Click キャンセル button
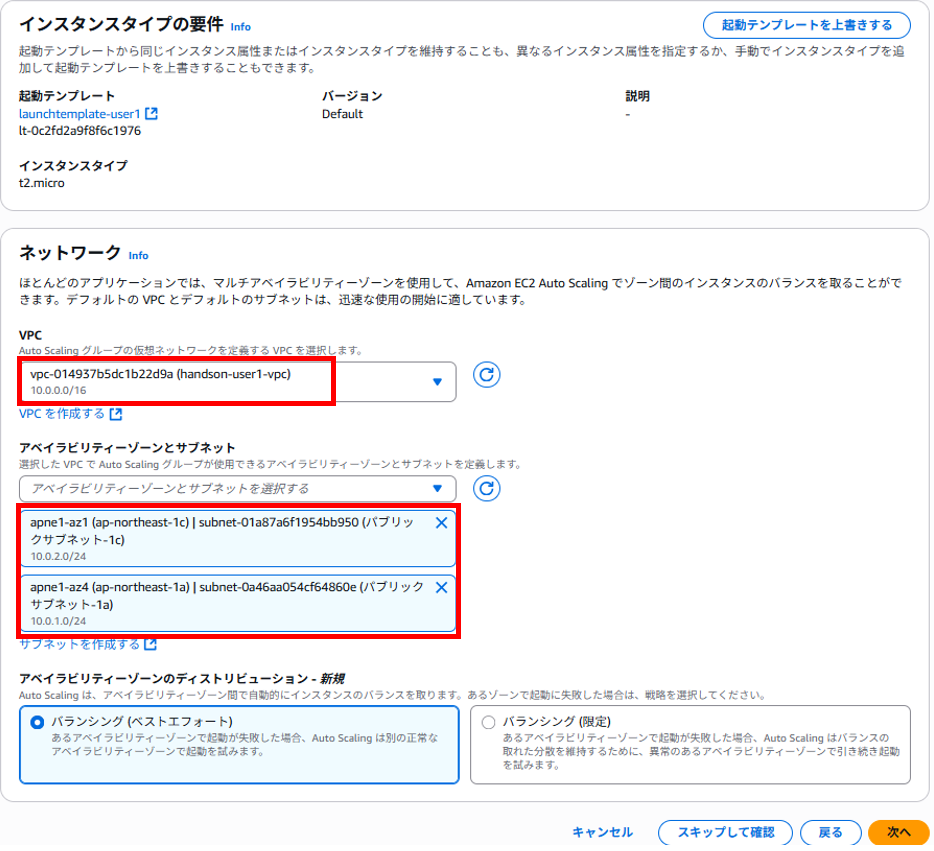Viewport: 934px width, 851px height. click(602, 832)
